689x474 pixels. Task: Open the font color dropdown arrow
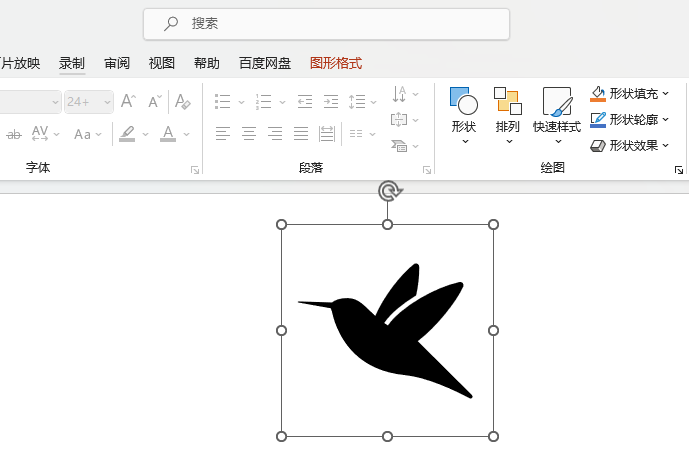click(x=187, y=134)
